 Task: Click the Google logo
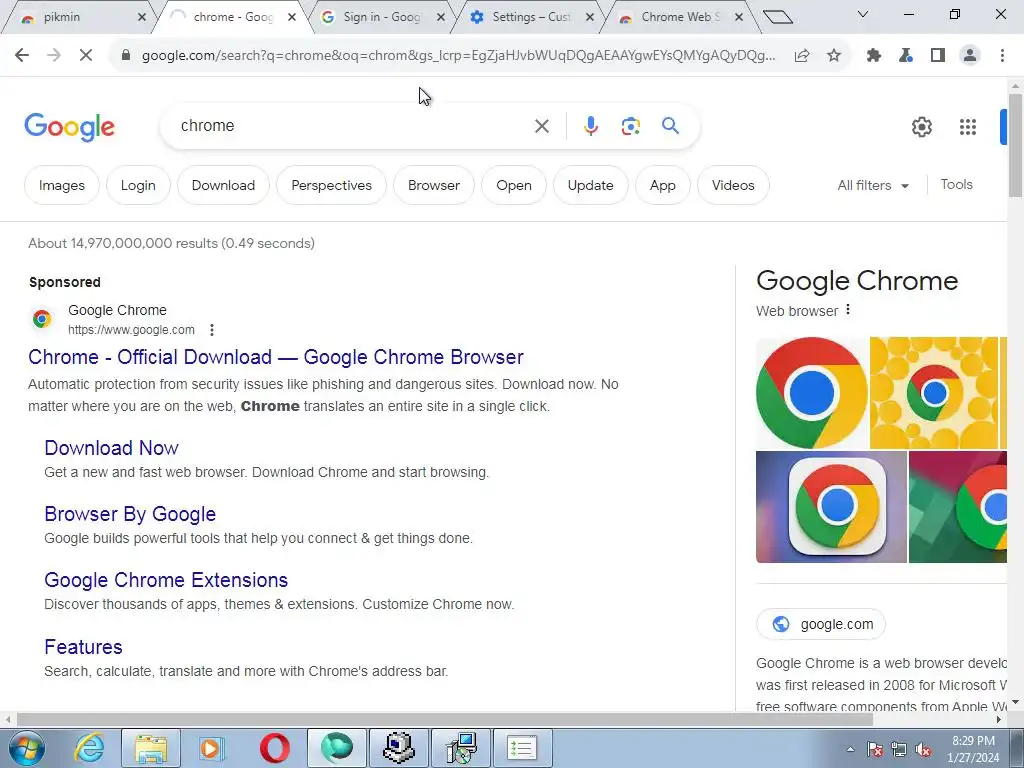pos(69,127)
